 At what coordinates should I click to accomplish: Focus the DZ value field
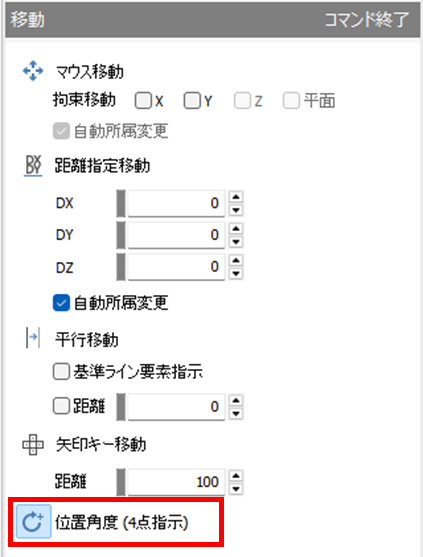(x=176, y=267)
